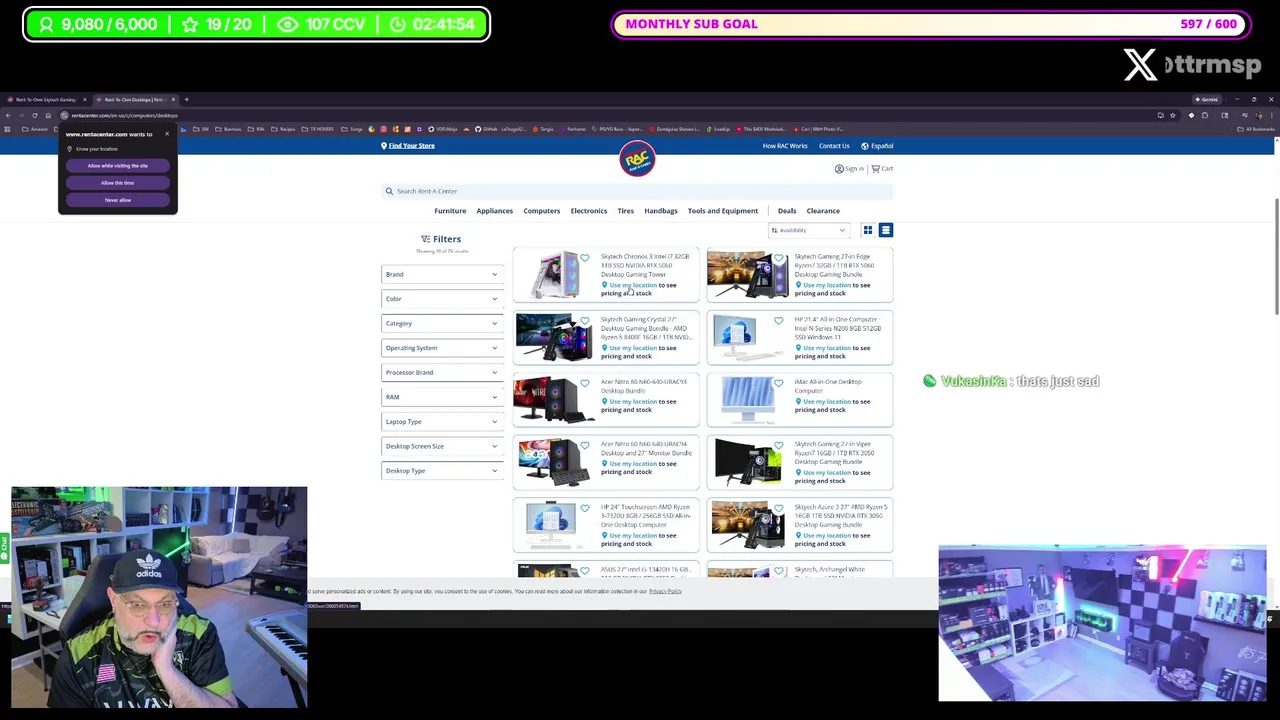Switch to the Rent-To-Own Skytech Gaming tab
The image size is (1280, 720).
click(x=45, y=100)
